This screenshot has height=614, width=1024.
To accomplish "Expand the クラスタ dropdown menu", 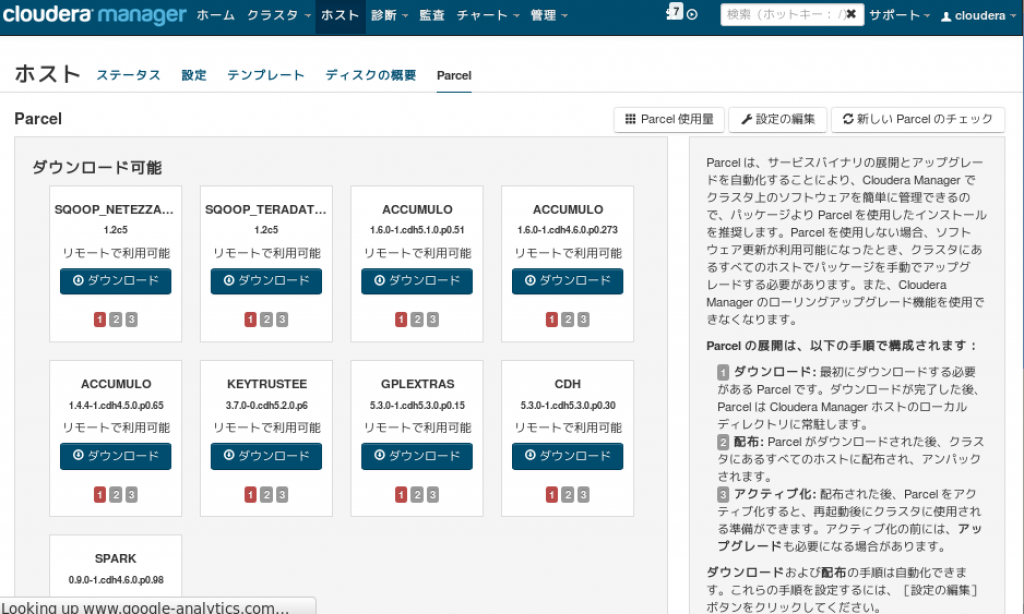I will coord(278,15).
